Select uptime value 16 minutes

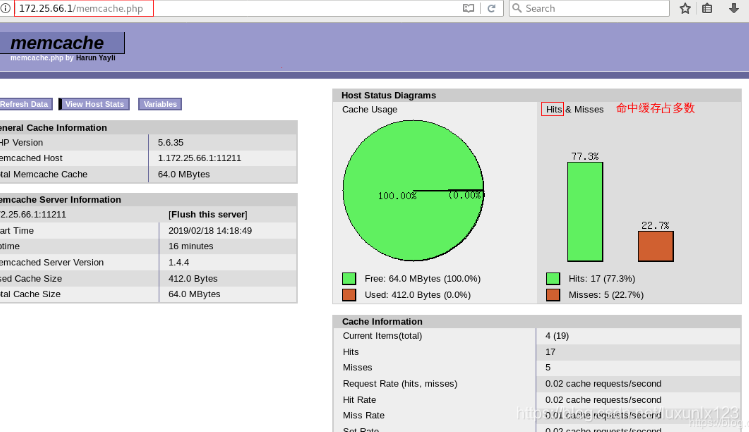pos(191,246)
